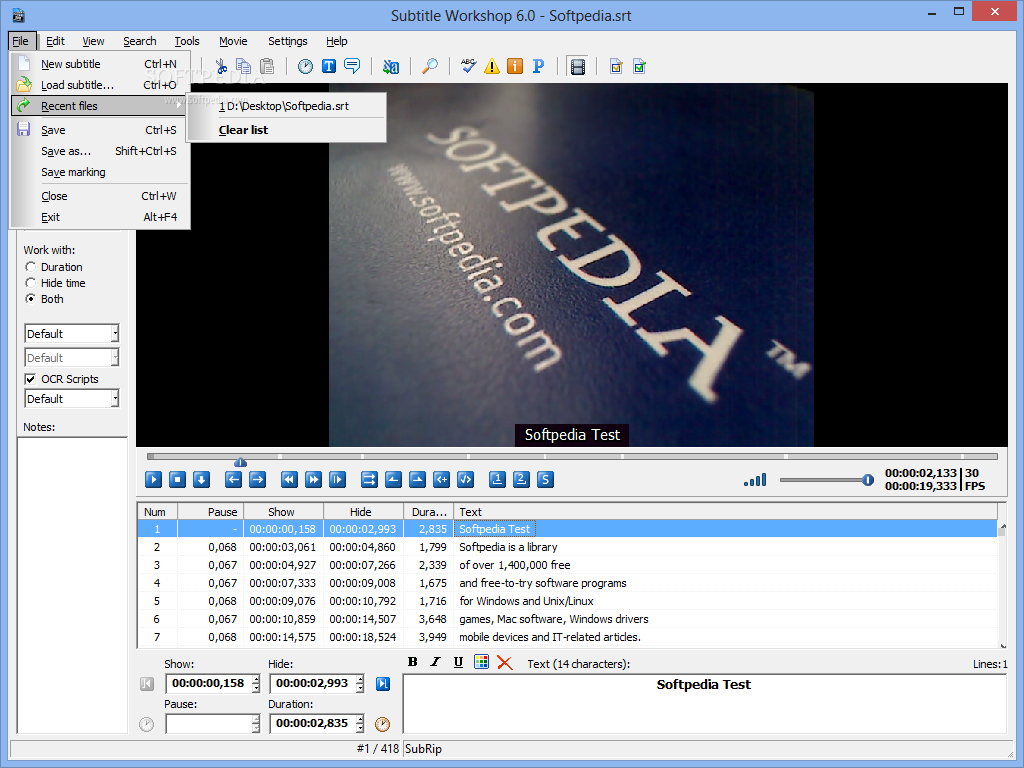1024x768 pixels.
Task: Open the Search menu
Action: point(140,41)
